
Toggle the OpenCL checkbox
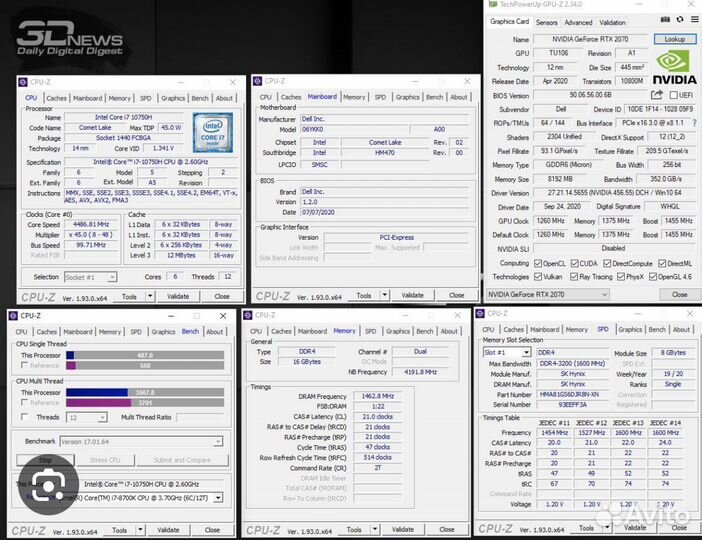[x=538, y=263]
